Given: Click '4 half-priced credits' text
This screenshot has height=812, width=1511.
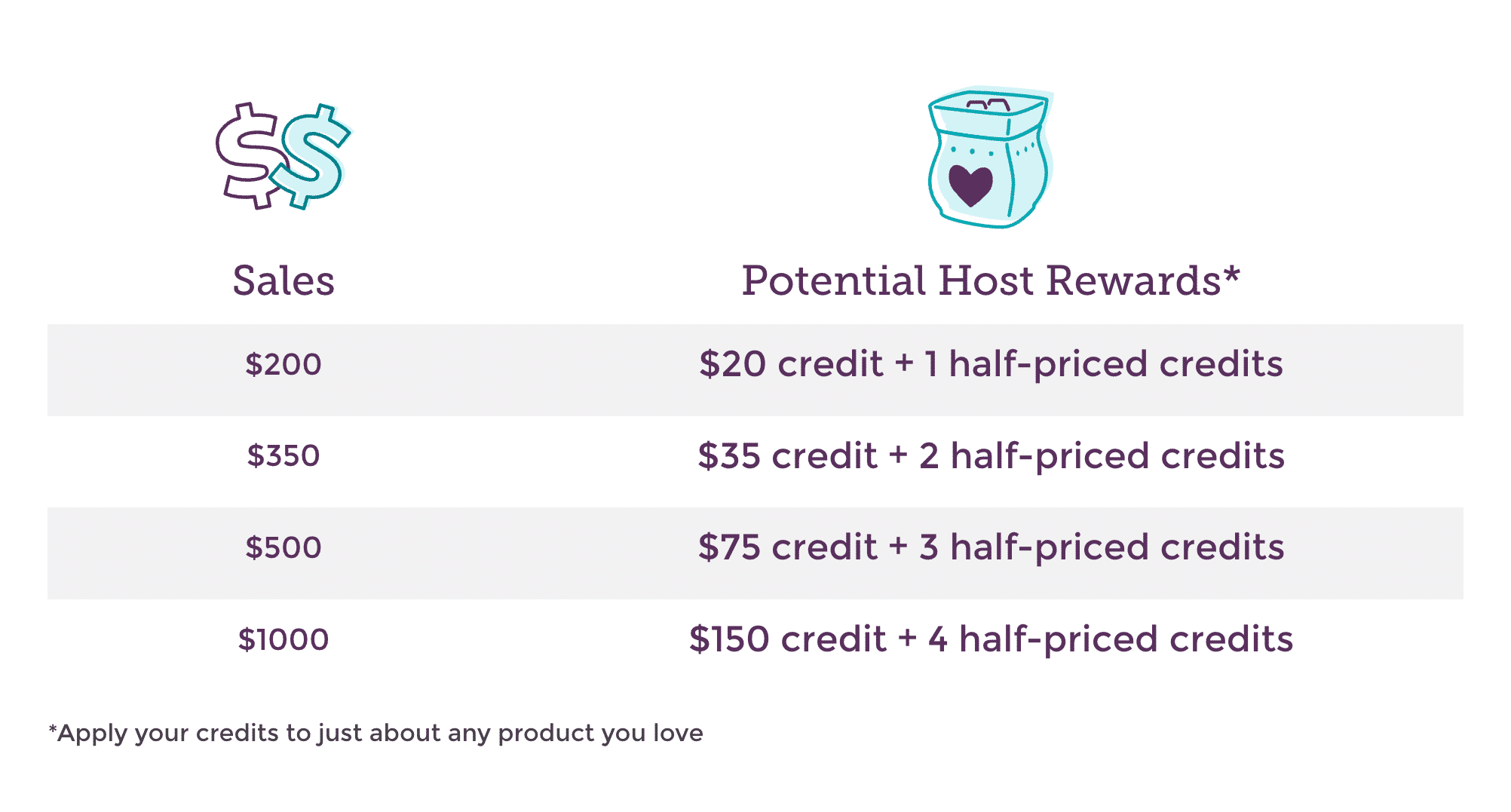Looking at the screenshot, I should click(x=1111, y=639).
